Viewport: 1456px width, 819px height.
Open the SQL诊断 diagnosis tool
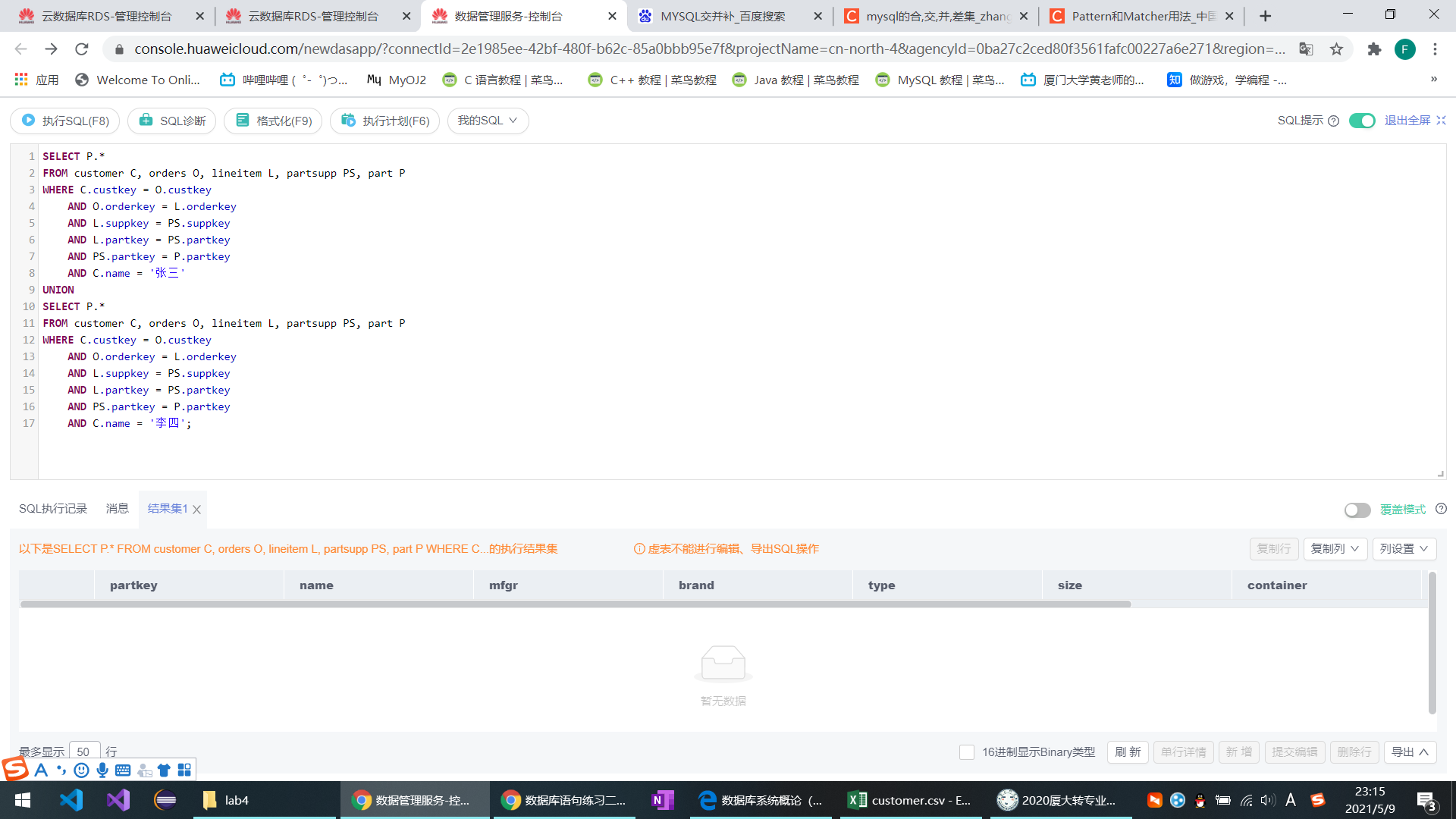coord(172,121)
